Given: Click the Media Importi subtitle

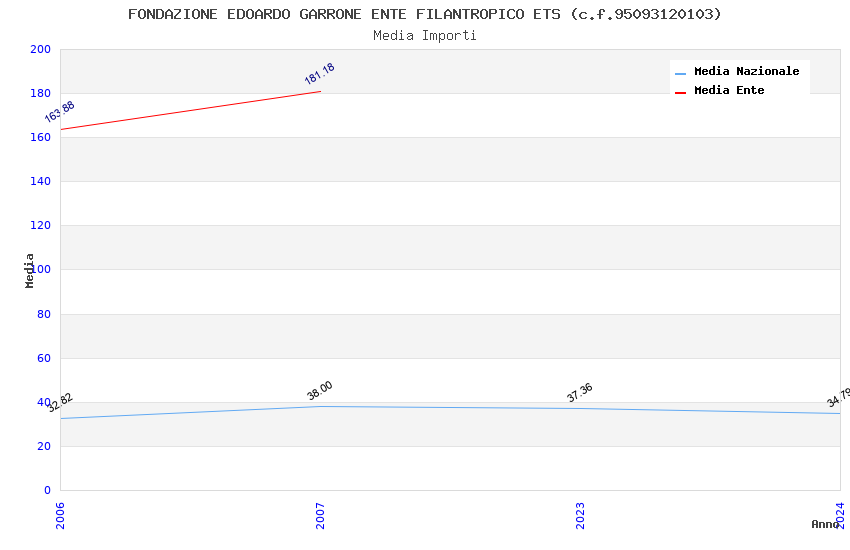Looking at the screenshot, I should [424, 36].
